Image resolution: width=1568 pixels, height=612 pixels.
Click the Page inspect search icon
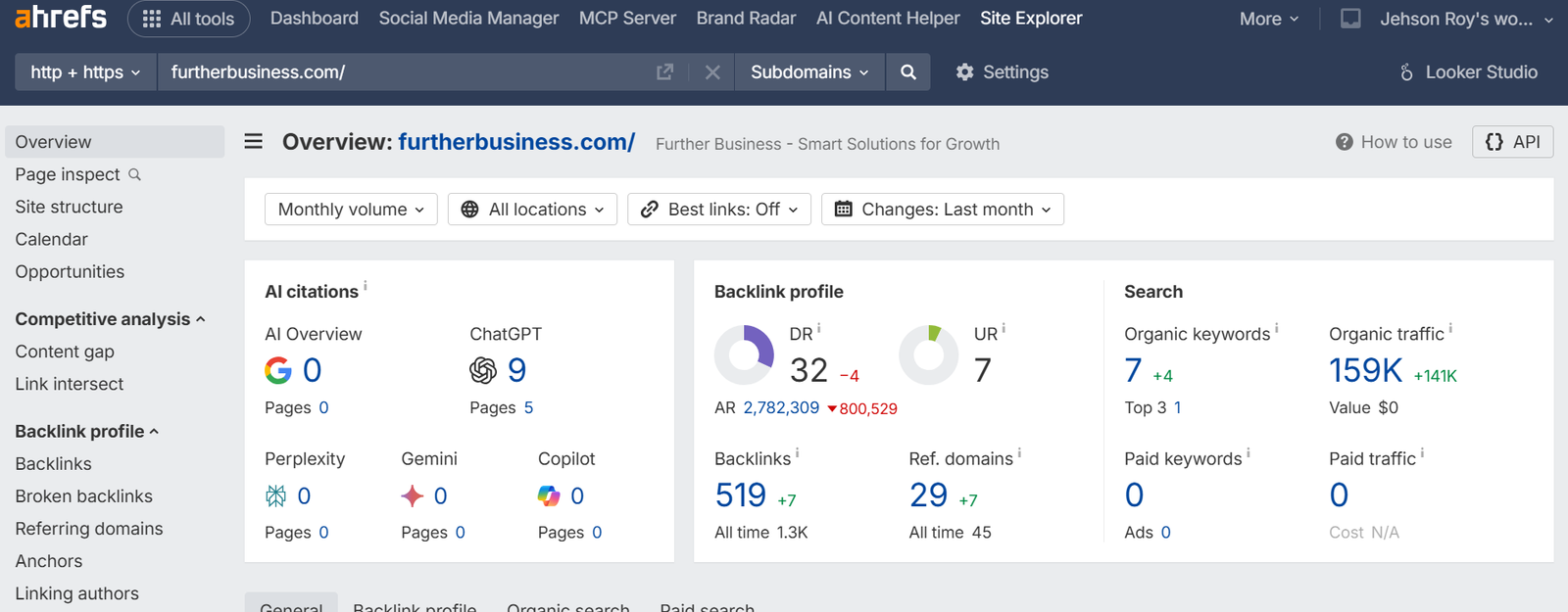[x=135, y=174]
